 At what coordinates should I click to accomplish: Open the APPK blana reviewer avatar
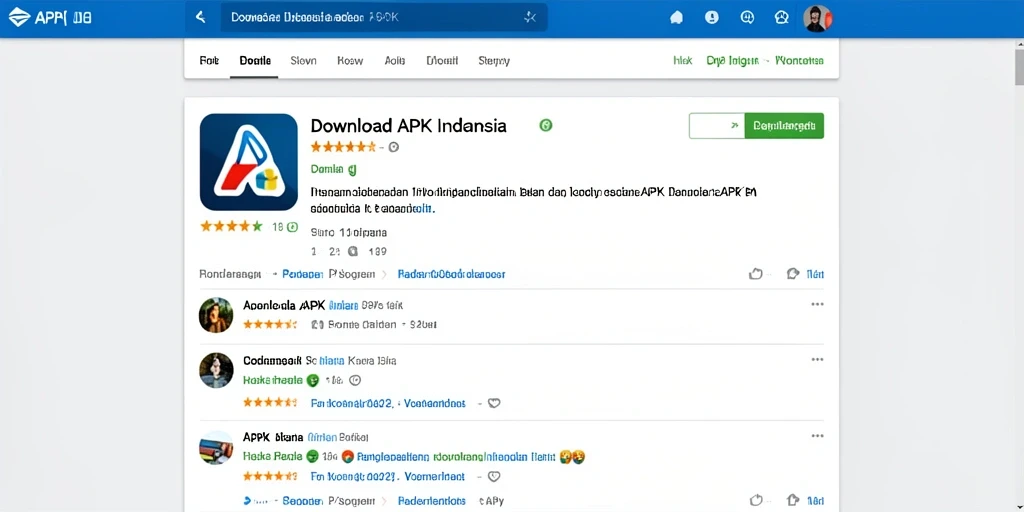click(x=216, y=447)
